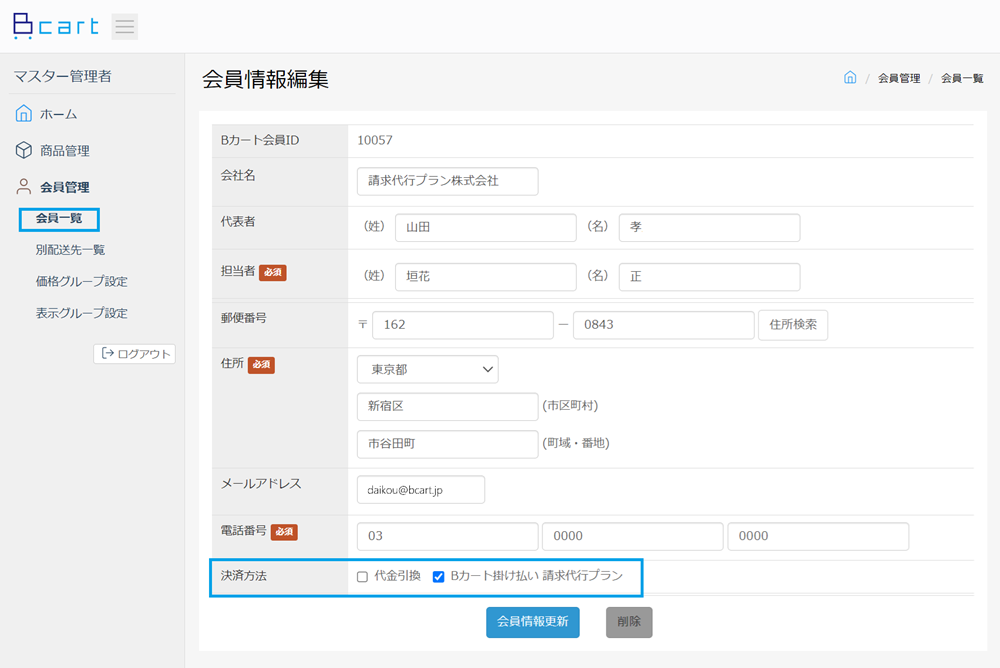Click the 住所検索 button
The width and height of the screenshot is (1000, 668).
[793, 325]
